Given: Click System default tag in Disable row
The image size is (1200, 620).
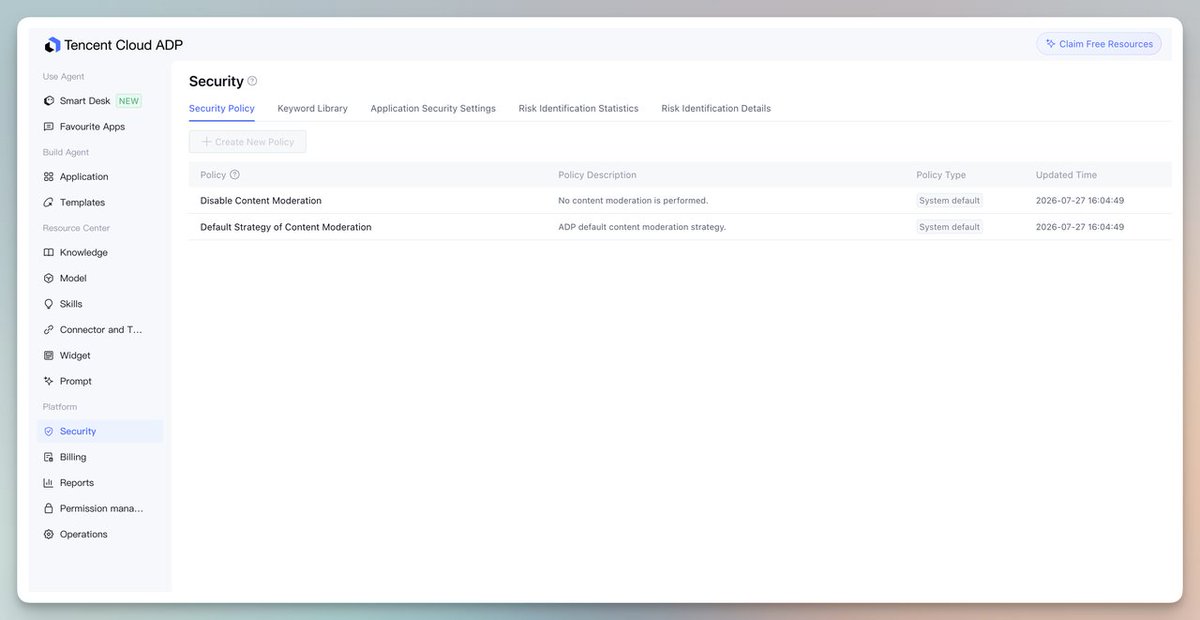Looking at the screenshot, I should 950,201.
